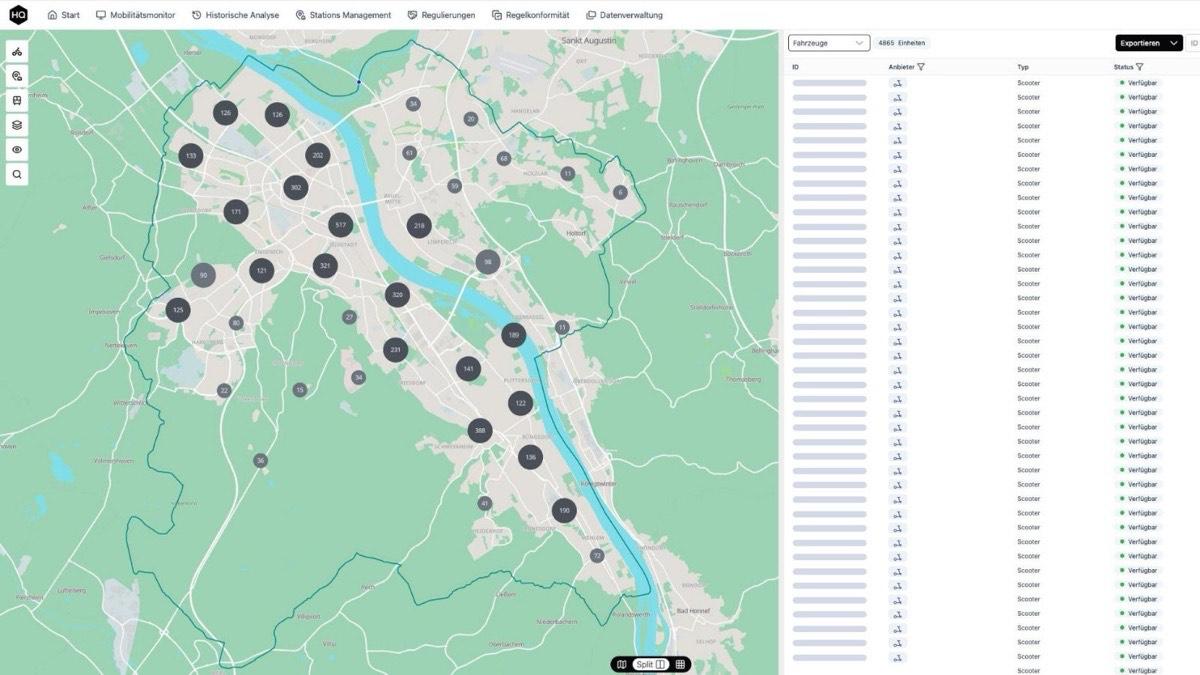The height and width of the screenshot is (675, 1200).
Task: Click map cluster marker 202
Action: 318,155
